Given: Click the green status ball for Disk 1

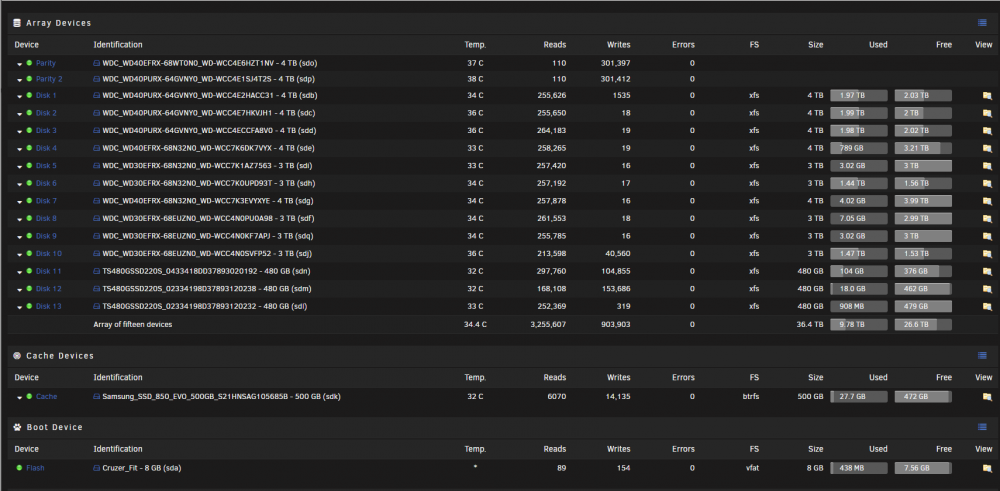Looking at the screenshot, I should pos(29,95).
